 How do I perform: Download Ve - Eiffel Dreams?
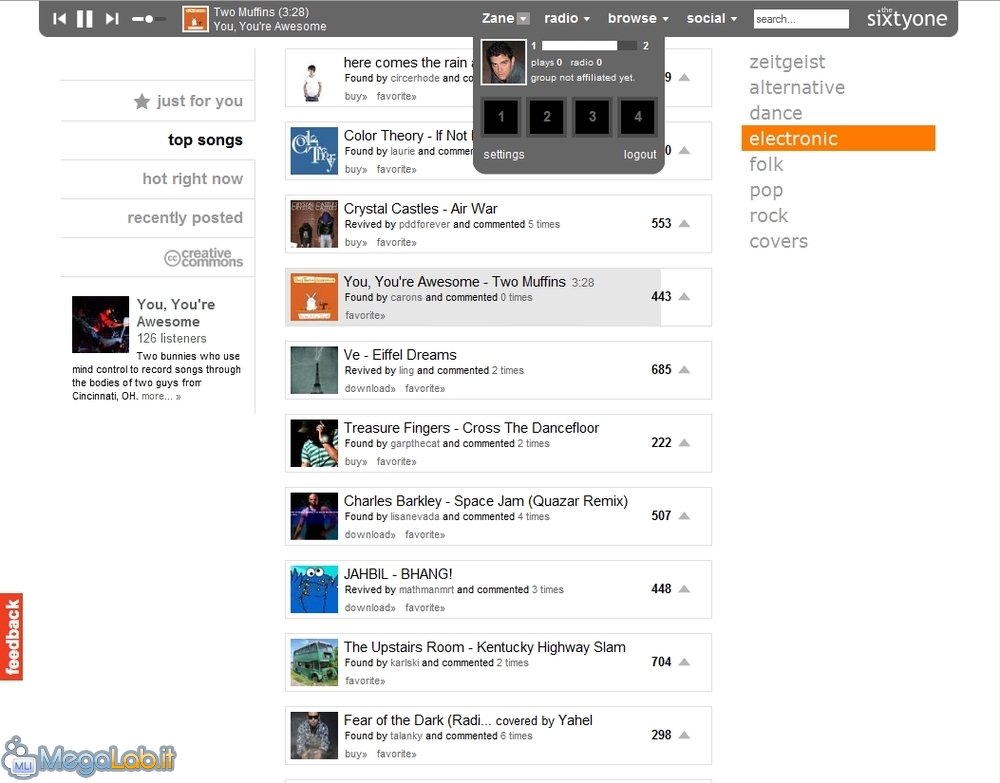tap(370, 388)
